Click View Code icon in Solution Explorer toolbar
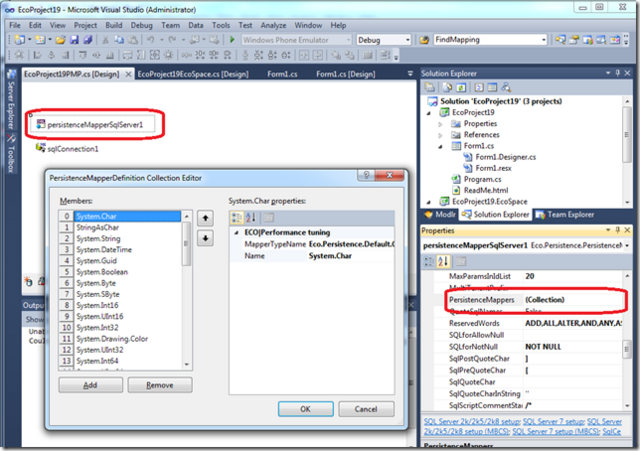Image resolution: width=640 pixels, height=451 pixels. point(479,87)
